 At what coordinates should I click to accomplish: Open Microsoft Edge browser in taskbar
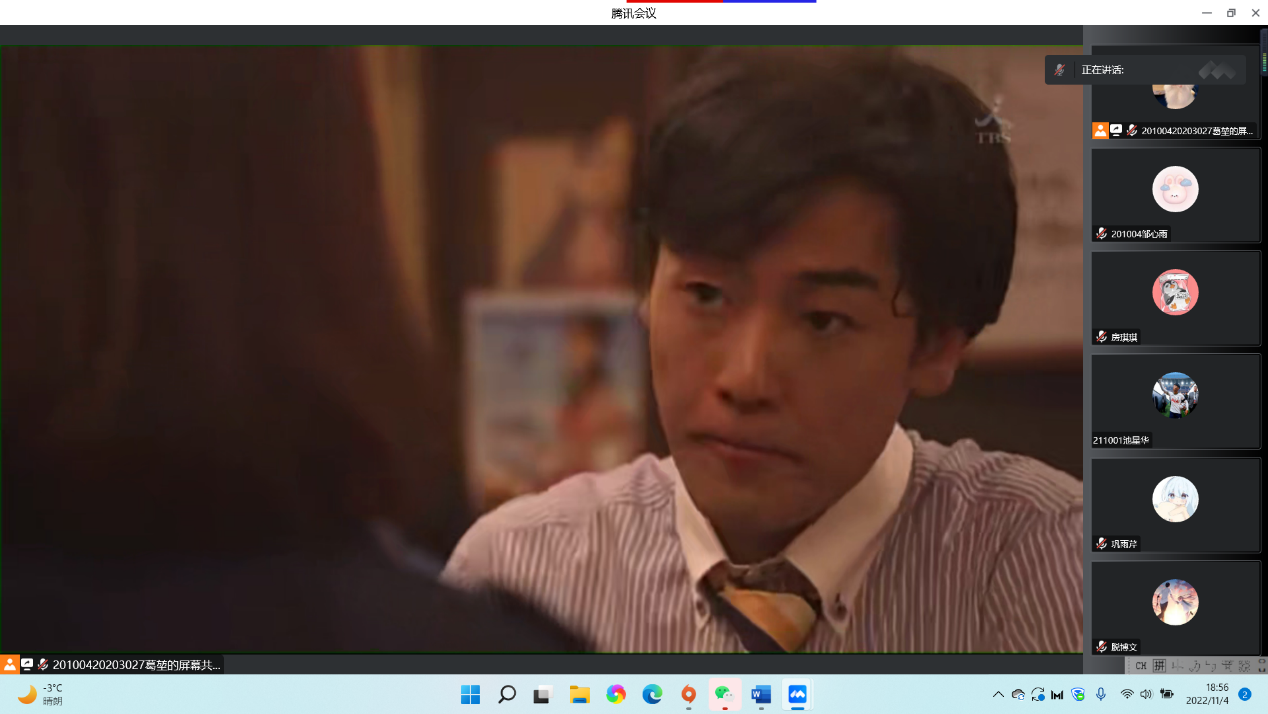[x=652, y=694]
